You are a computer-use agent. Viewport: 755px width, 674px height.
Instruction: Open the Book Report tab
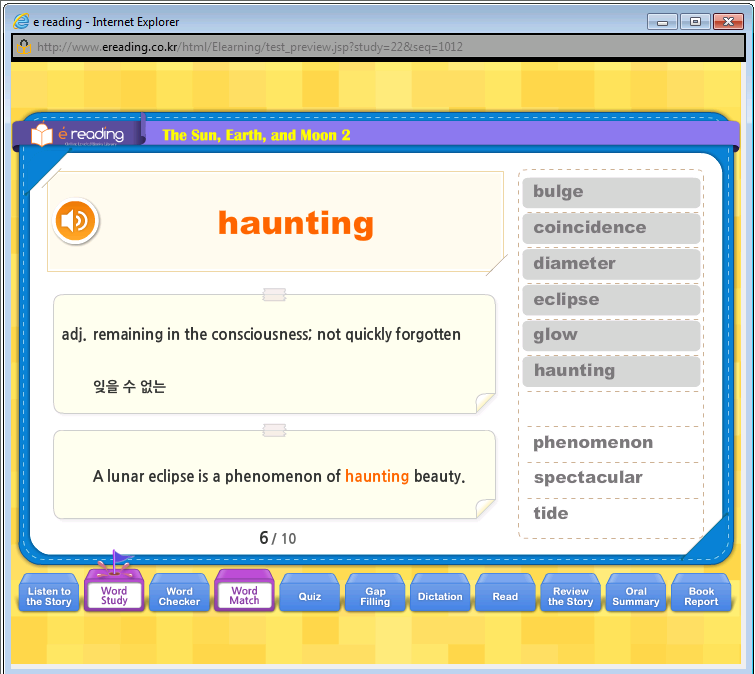tap(701, 594)
